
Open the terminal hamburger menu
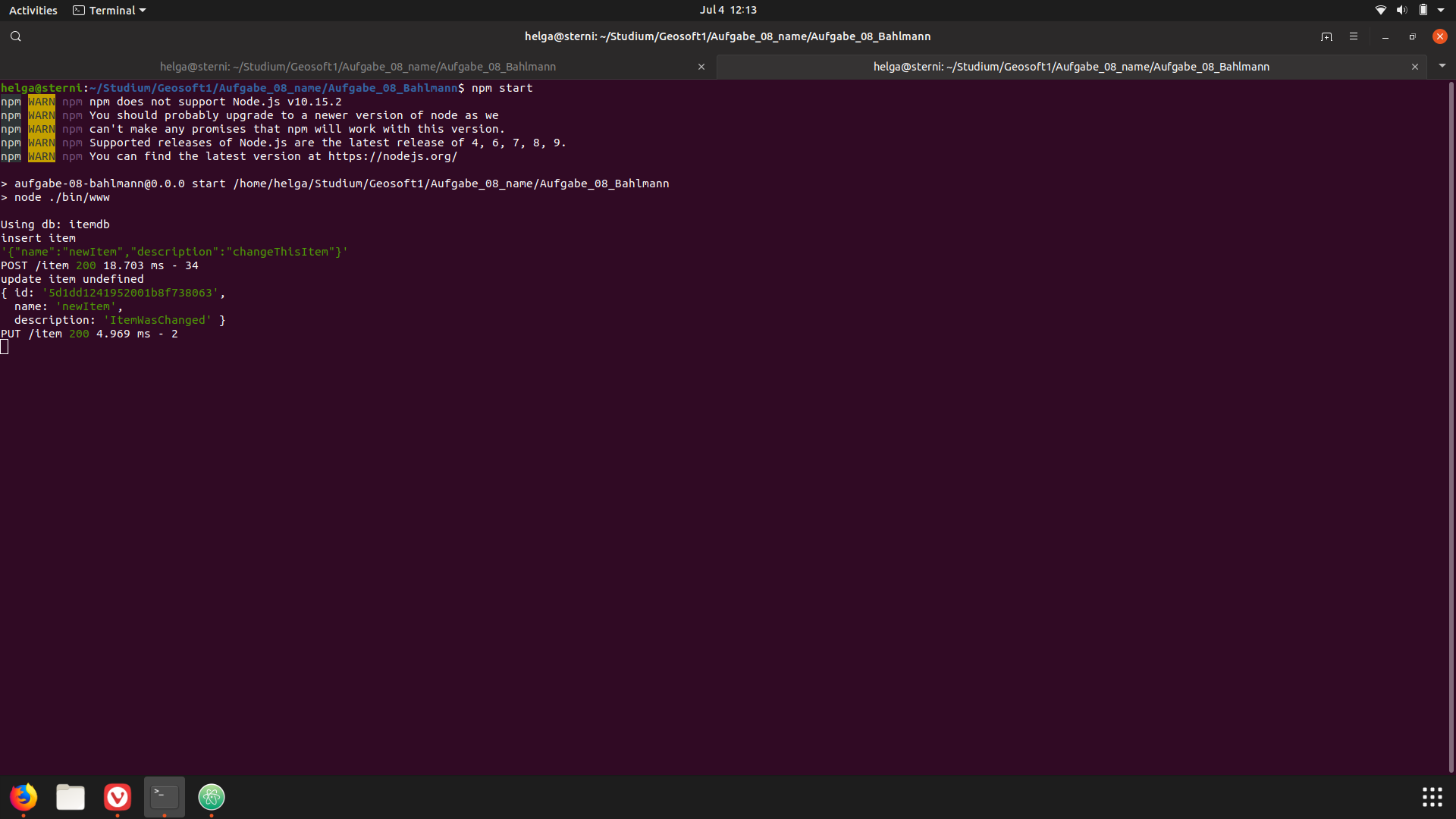(x=1354, y=36)
